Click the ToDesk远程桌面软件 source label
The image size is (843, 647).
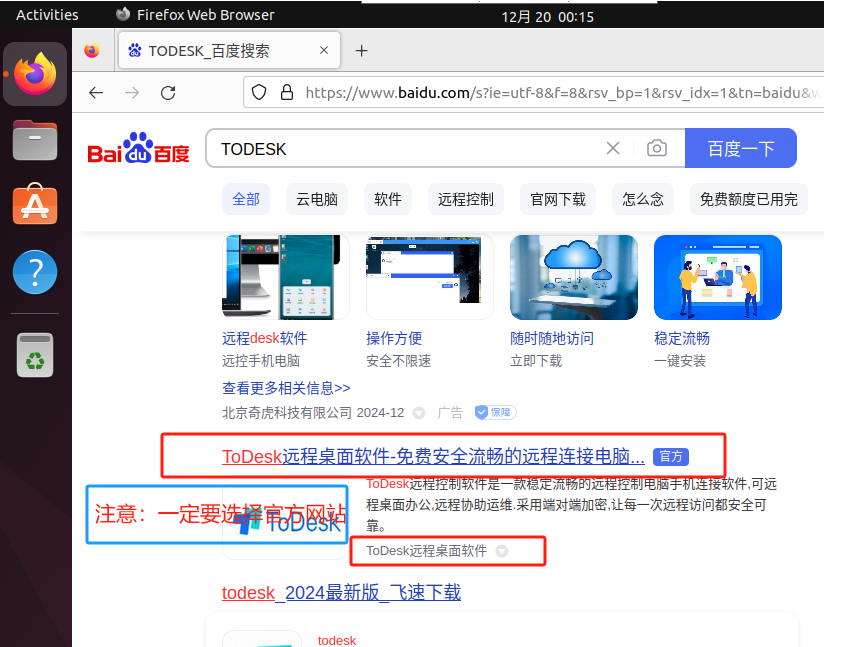click(426, 551)
